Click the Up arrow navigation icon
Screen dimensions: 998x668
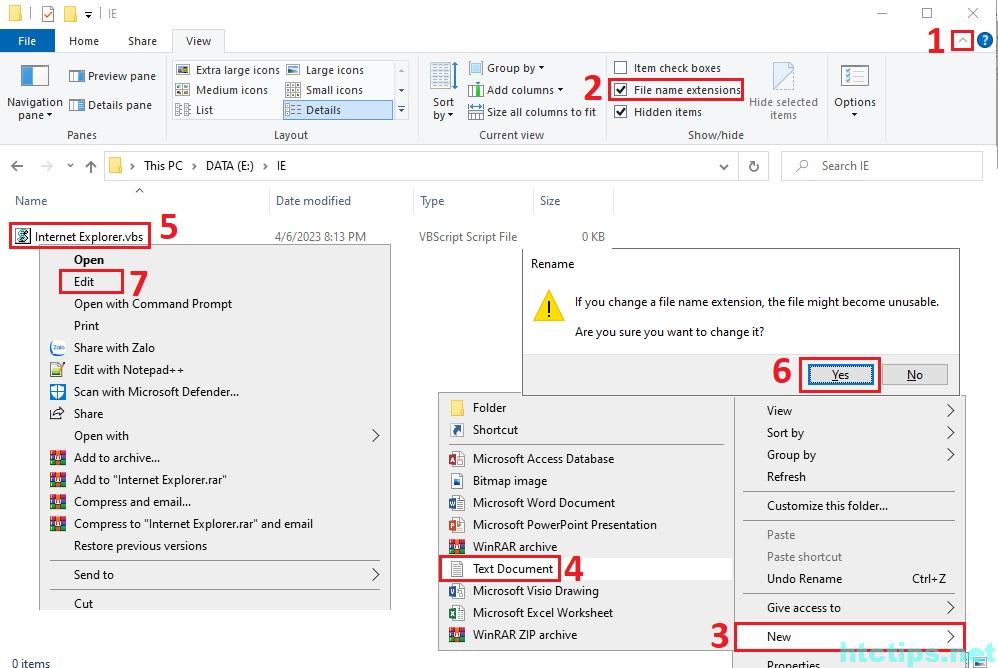(x=91, y=166)
